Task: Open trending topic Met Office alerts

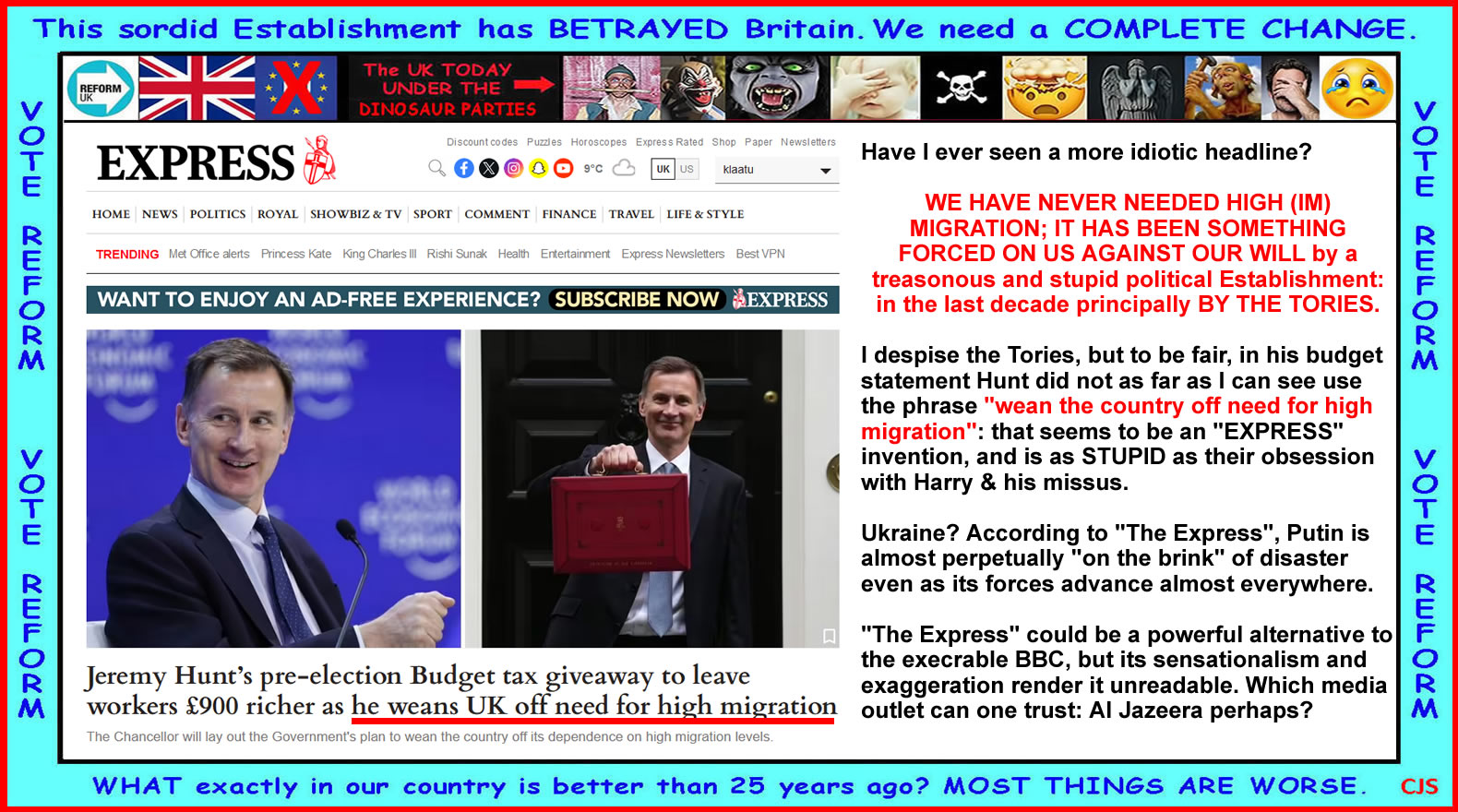Action: [209, 254]
